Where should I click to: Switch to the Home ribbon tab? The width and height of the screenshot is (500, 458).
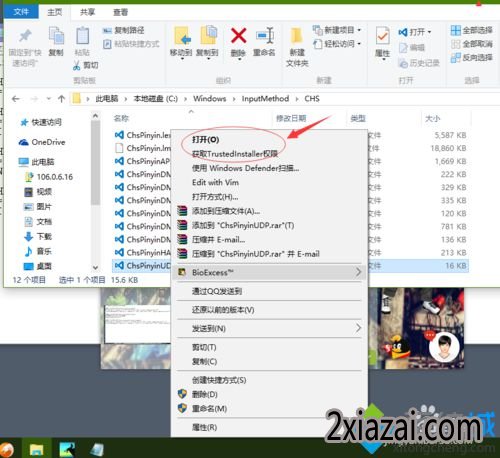tap(54, 12)
